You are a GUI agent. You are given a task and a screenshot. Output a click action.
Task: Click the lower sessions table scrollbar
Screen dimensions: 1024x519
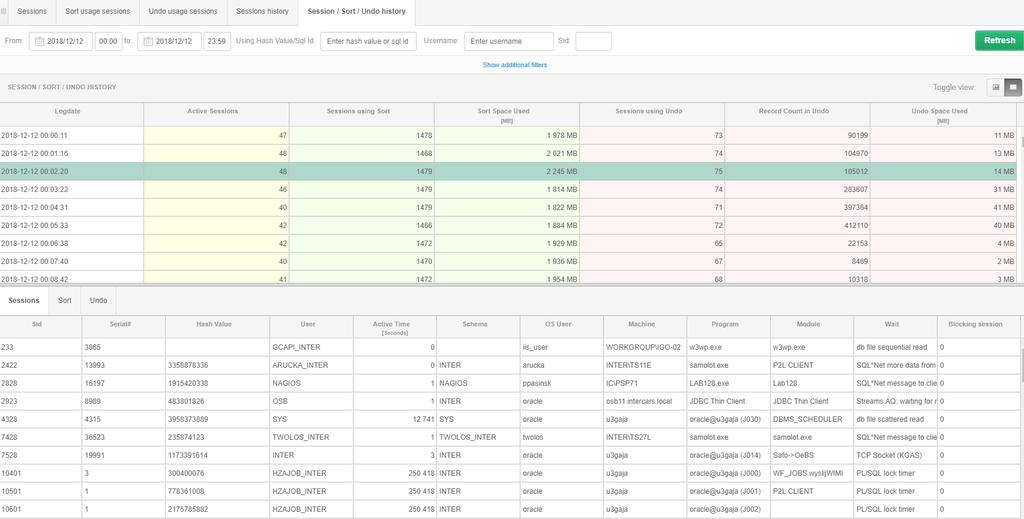[1021, 366]
